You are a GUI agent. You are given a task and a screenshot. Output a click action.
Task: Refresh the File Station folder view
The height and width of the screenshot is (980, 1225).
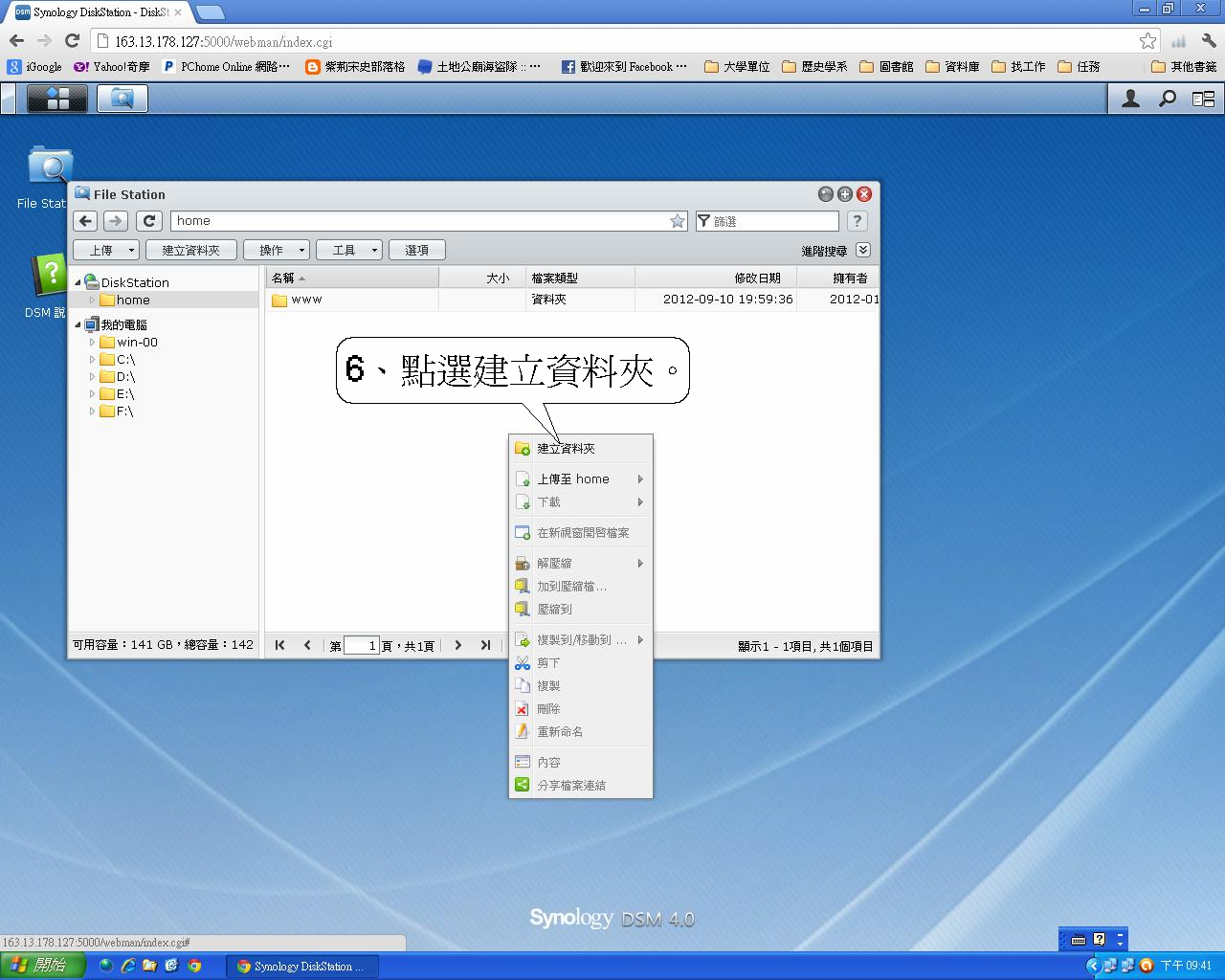(x=149, y=221)
